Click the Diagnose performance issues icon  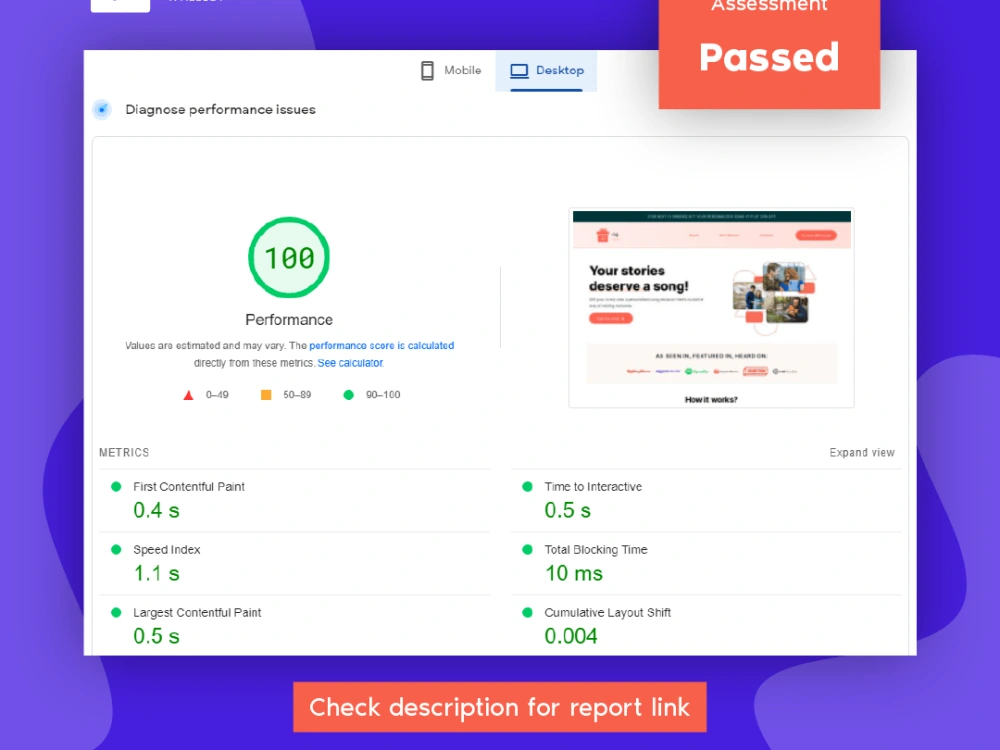coord(102,110)
